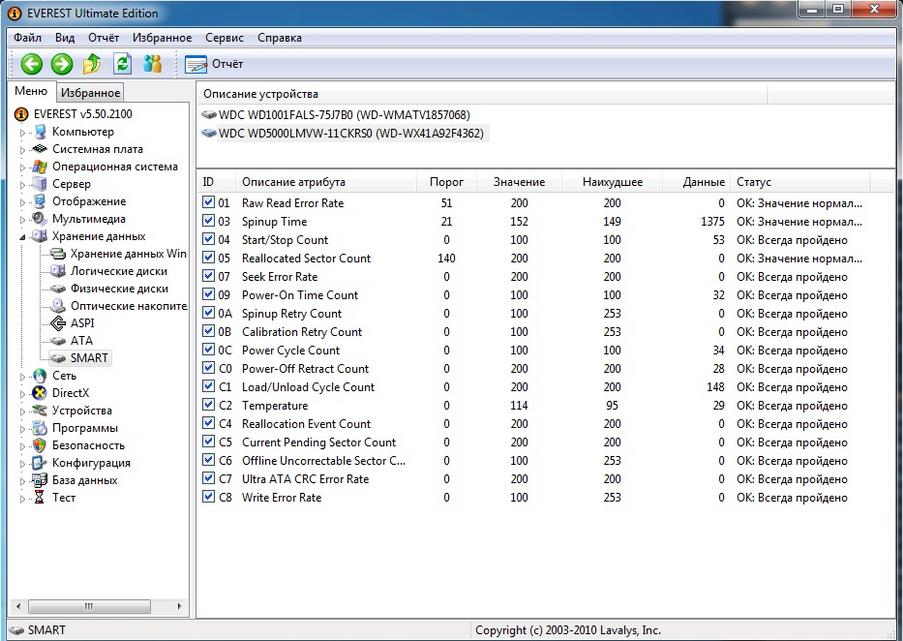Screen dimensions: 903x641
Task: Toggle Temperature attribute checkbox
Action: (x=208, y=405)
